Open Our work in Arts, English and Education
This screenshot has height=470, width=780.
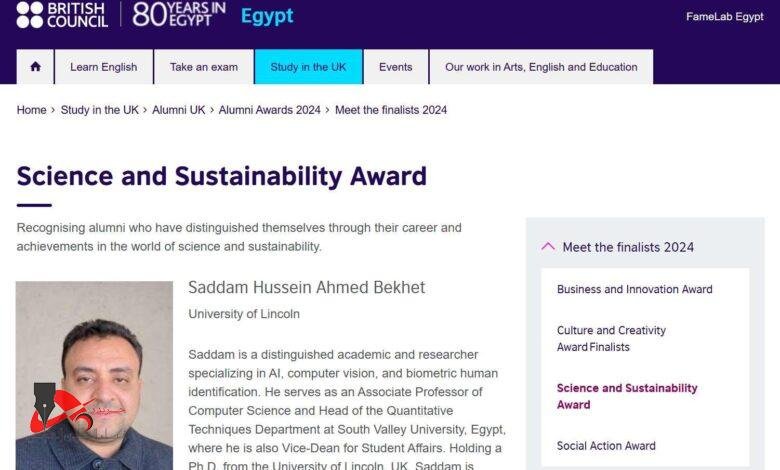[541, 67]
